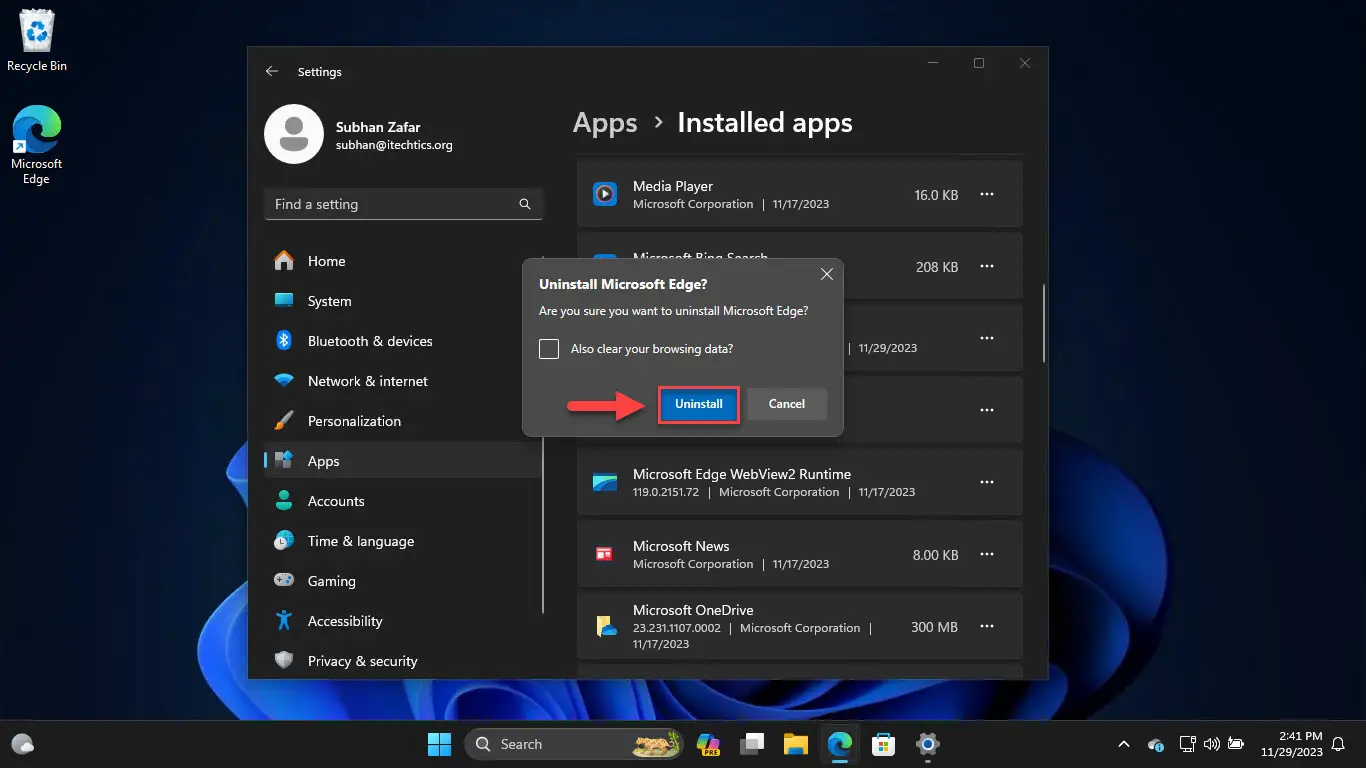The width and height of the screenshot is (1366, 768).
Task: Select Apps in the sidebar
Action: coord(403,461)
